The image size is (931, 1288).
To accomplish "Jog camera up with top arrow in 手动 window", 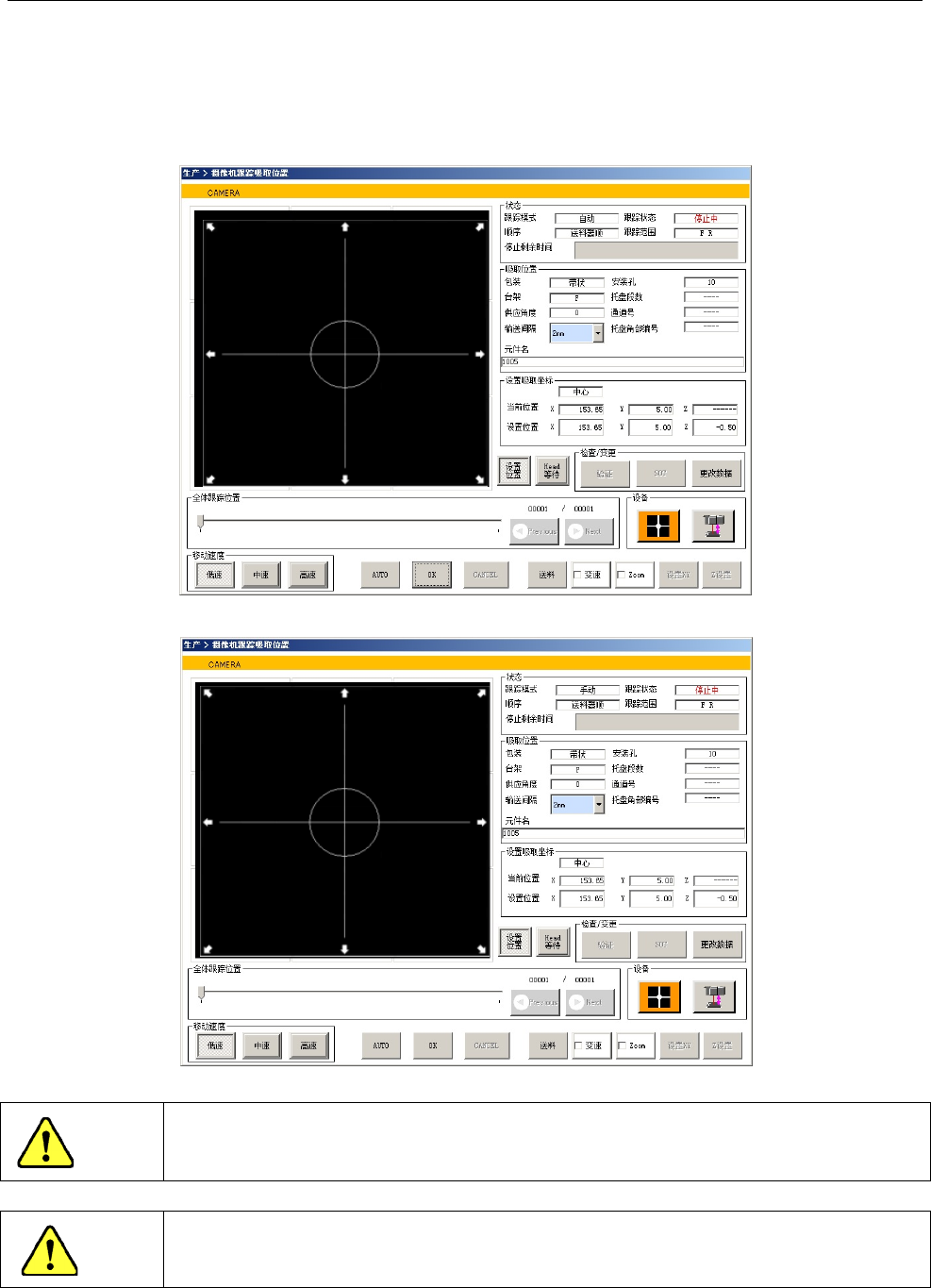I will (x=344, y=694).
